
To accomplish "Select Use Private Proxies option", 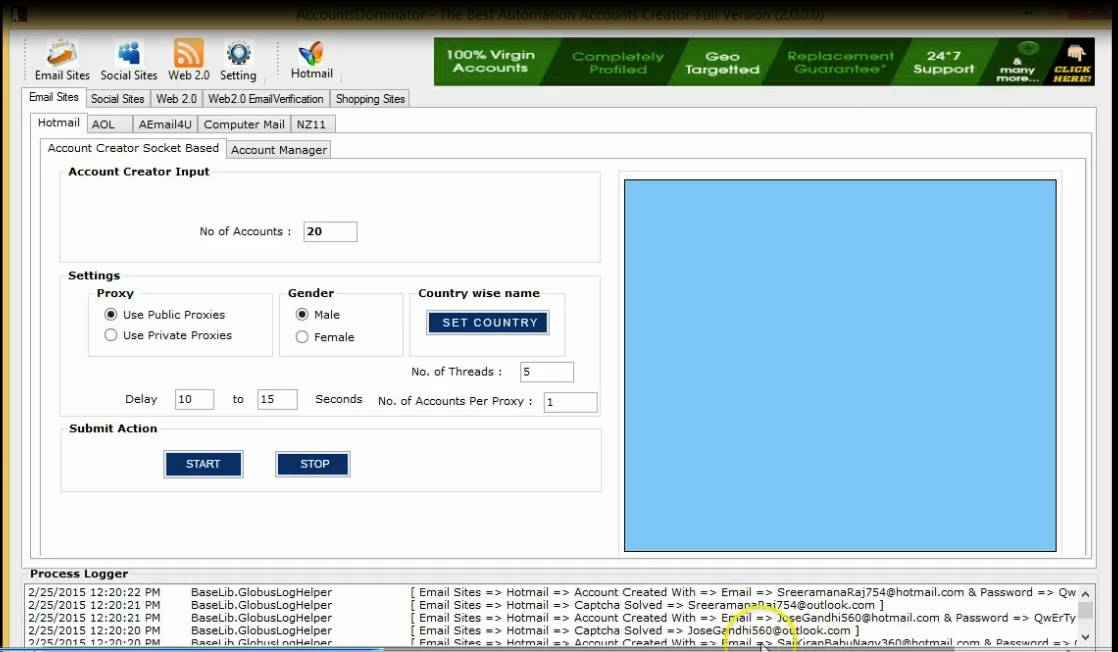I will (111, 335).
